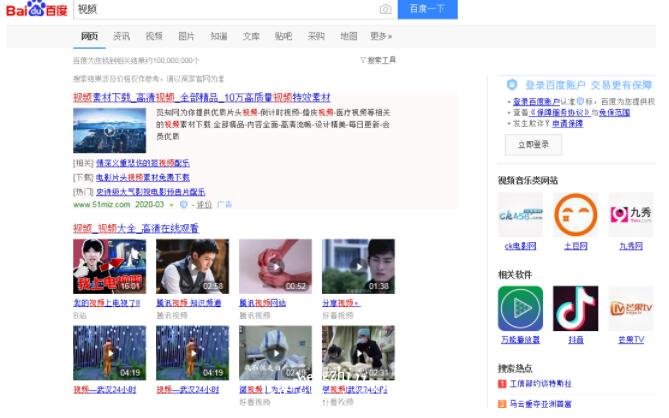Expand the 搜索工具 filter options
The width and height of the screenshot is (669, 418).
pos(377,60)
